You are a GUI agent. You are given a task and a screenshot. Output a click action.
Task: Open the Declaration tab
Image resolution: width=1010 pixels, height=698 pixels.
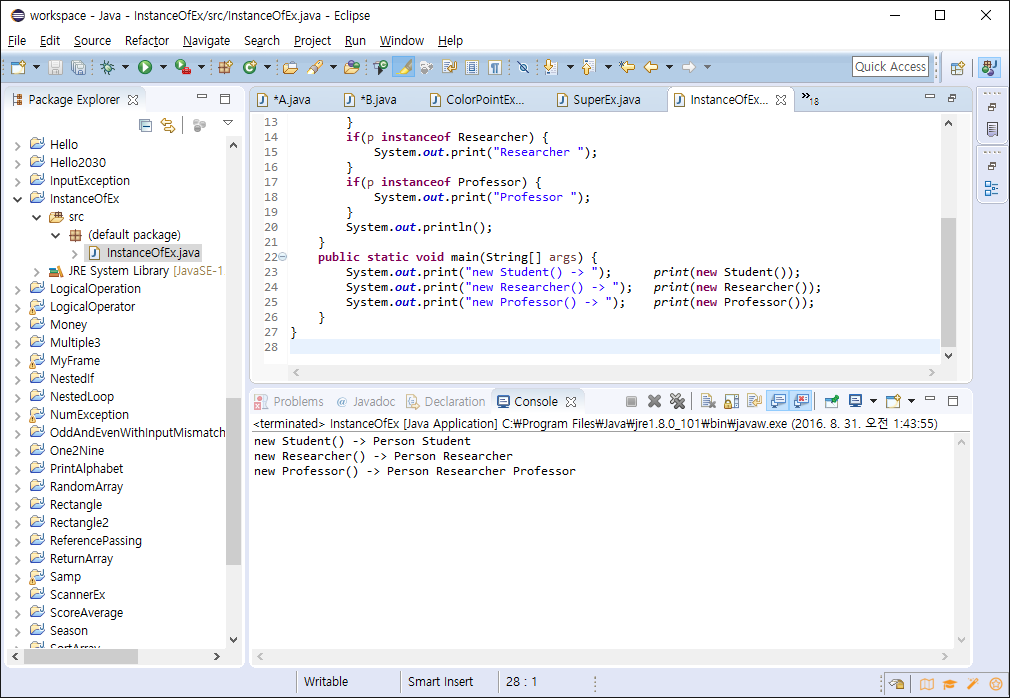pos(446,402)
